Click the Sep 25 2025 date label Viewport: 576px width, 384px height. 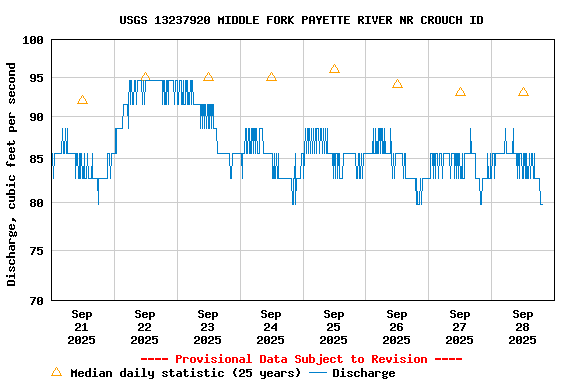(x=334, y=327)
